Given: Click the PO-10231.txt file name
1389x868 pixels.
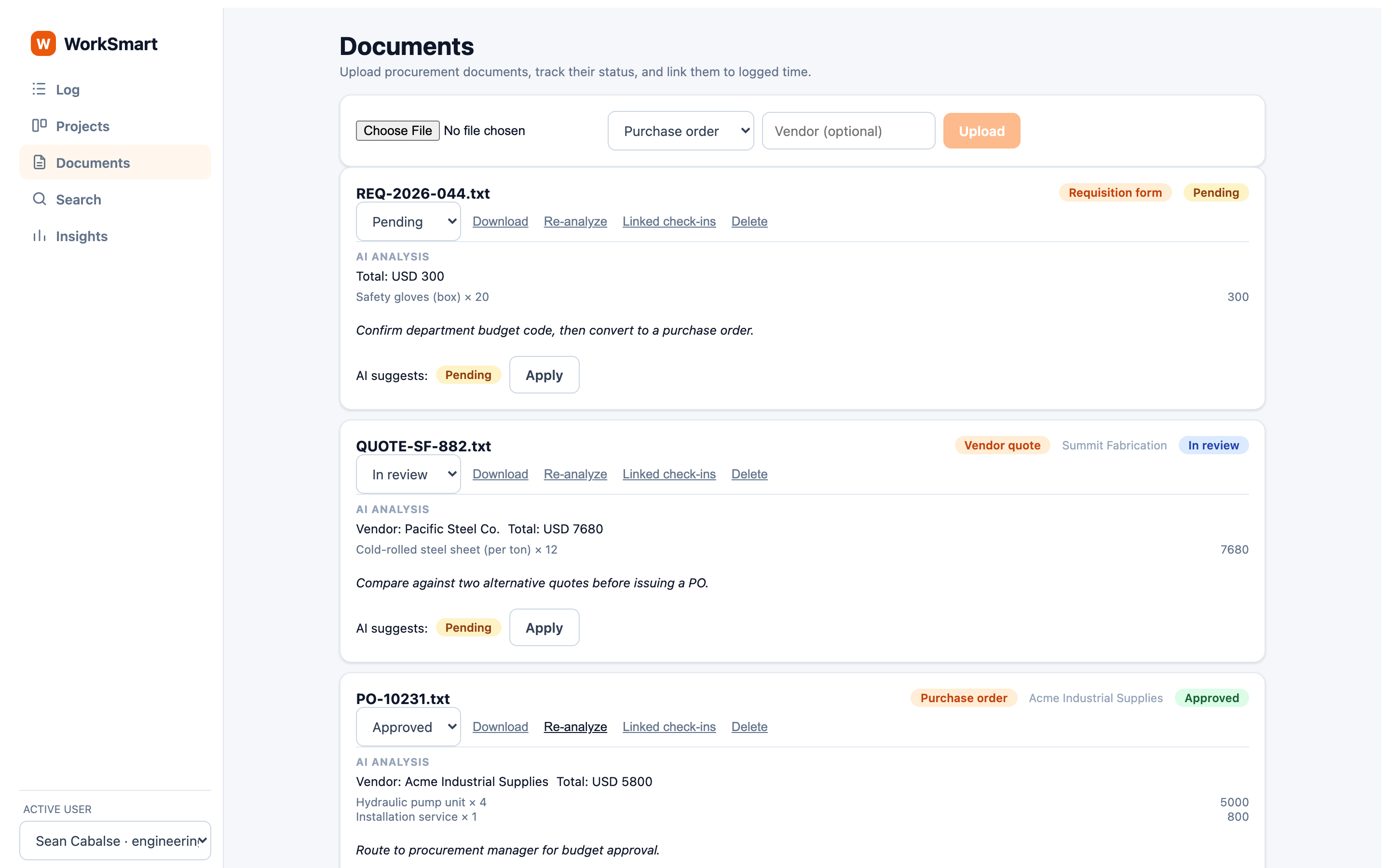Looking at the screenshot, I should pyautogui.click(x=402, y=699).
